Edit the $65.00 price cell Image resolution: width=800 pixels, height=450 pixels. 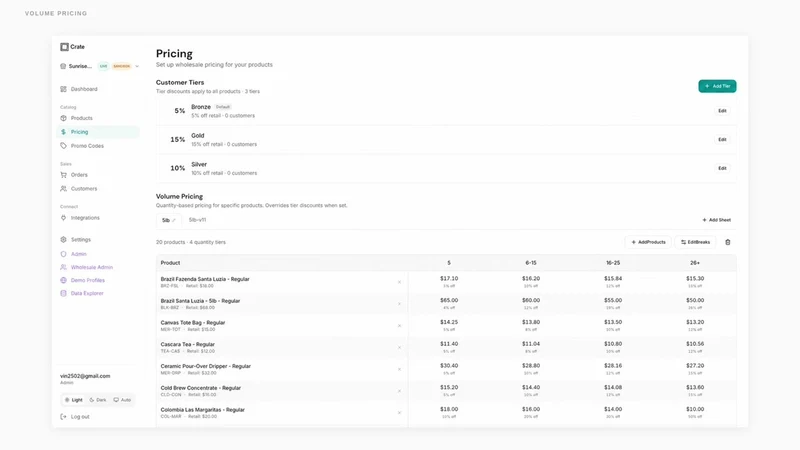tap(449, 301)
